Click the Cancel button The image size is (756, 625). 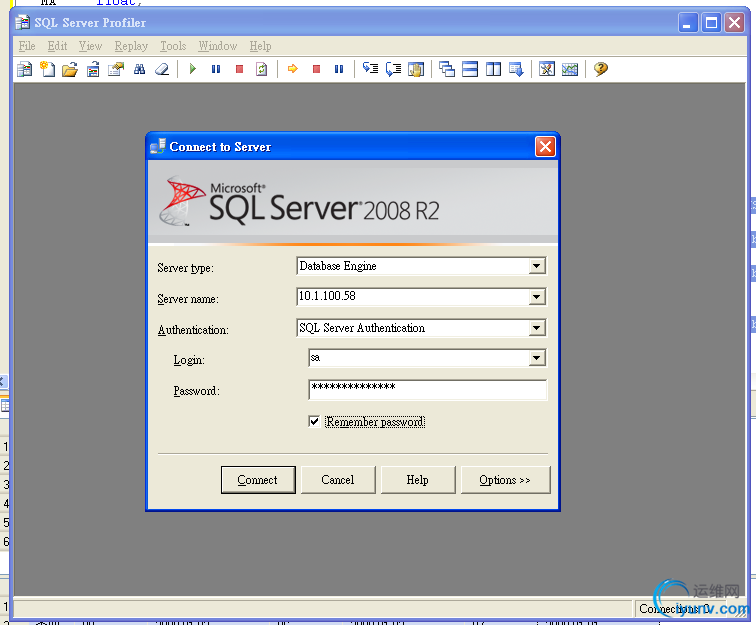[338, 480]
